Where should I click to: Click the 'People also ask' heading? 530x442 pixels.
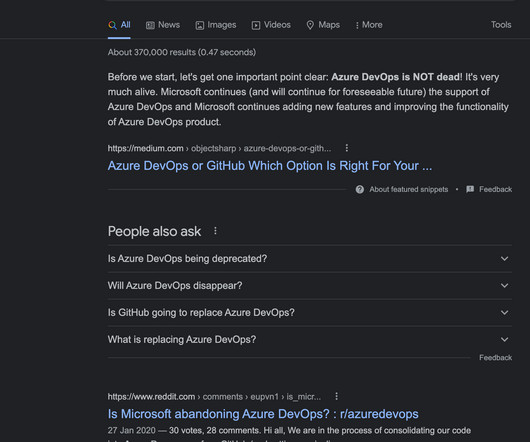point(154,231)
